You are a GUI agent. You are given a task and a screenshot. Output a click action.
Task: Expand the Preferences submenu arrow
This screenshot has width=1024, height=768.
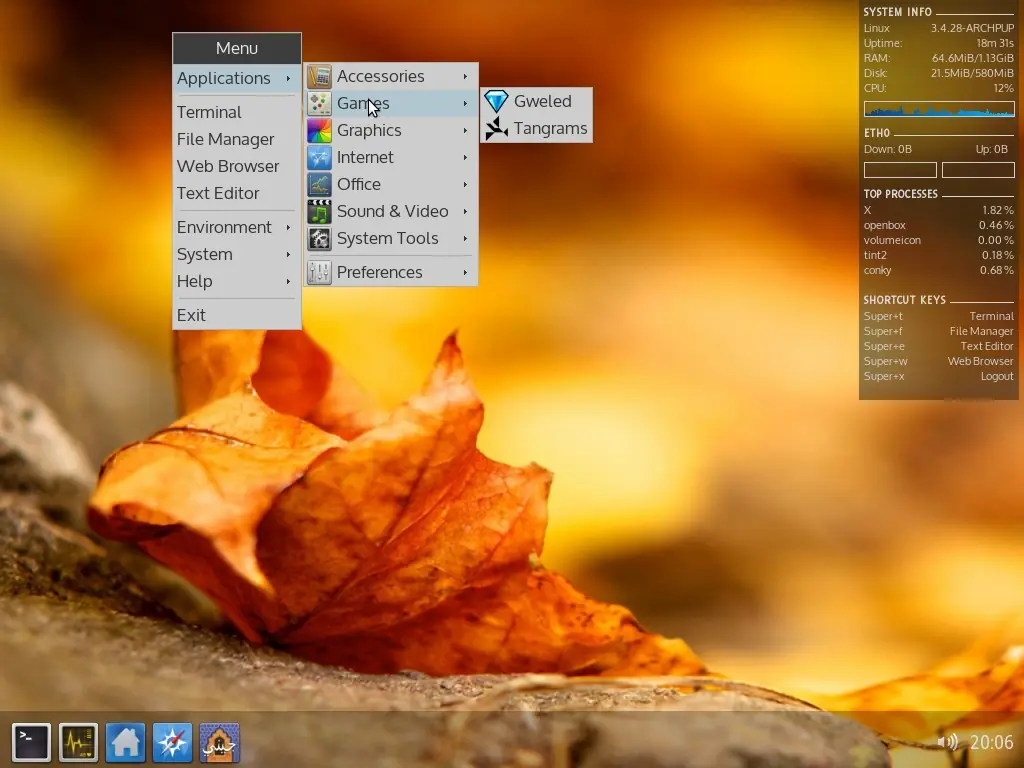coord(465,272)
